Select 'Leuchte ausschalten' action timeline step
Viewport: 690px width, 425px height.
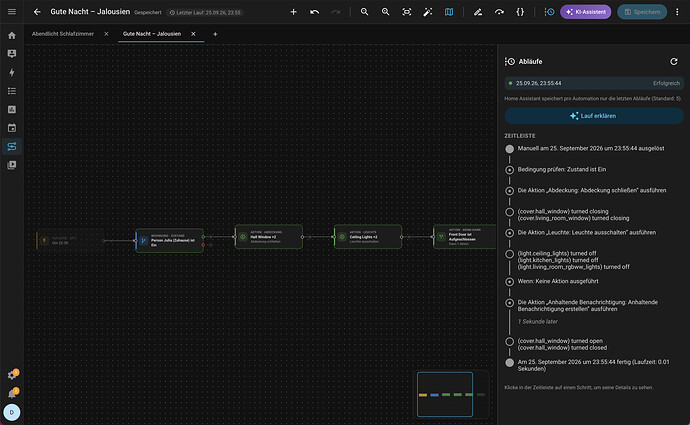pyautogui.click(x=587, y=232)
